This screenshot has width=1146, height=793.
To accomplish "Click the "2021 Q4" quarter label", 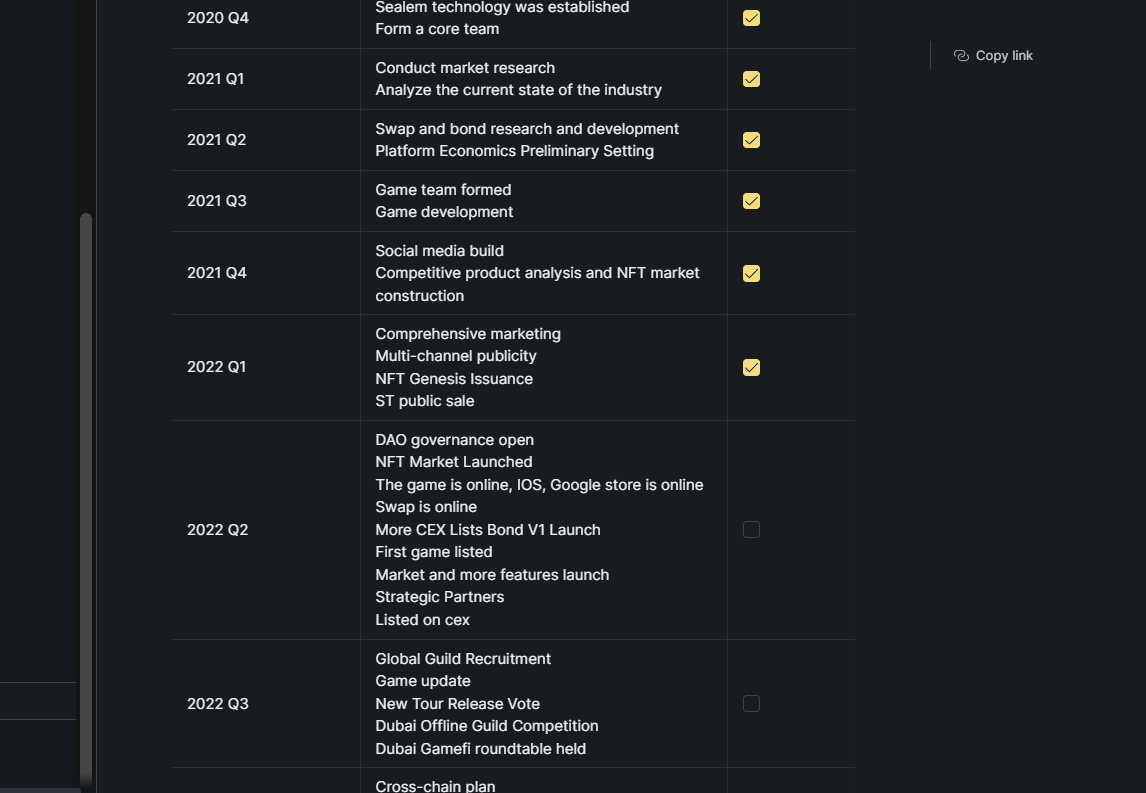I will coord(216,273).
